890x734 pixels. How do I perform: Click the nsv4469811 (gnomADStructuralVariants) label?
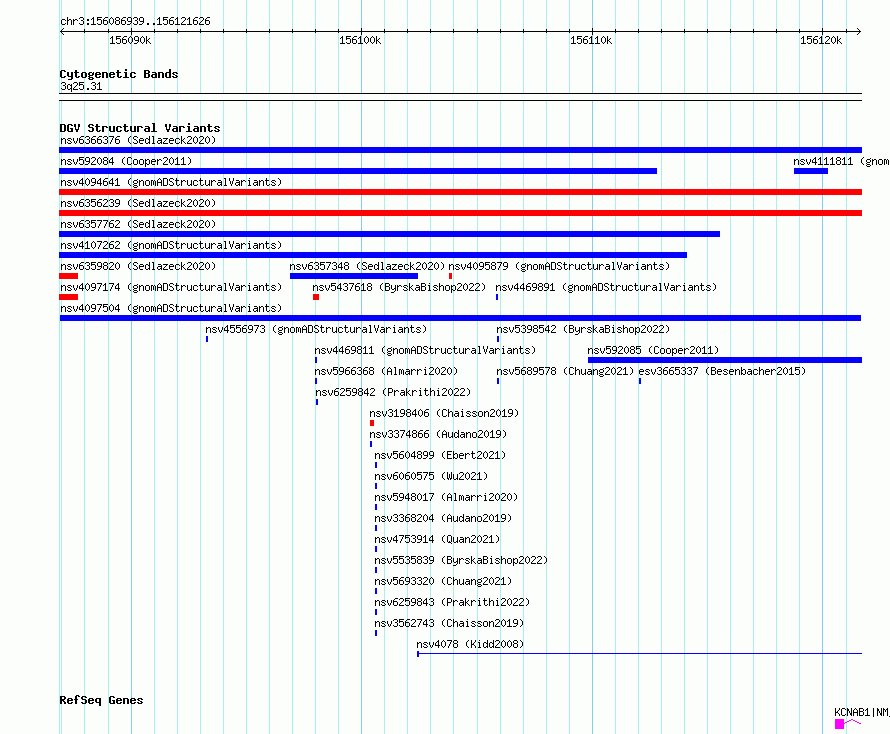click(x=425, y=350)
